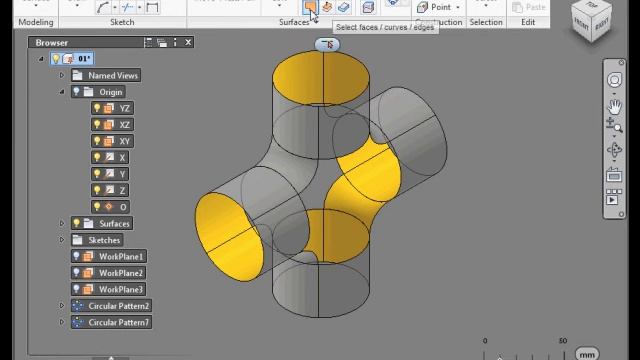This screenshot has height=360, width=640.
Task: Collapse the 01* root node
Action: coord(41,59)
